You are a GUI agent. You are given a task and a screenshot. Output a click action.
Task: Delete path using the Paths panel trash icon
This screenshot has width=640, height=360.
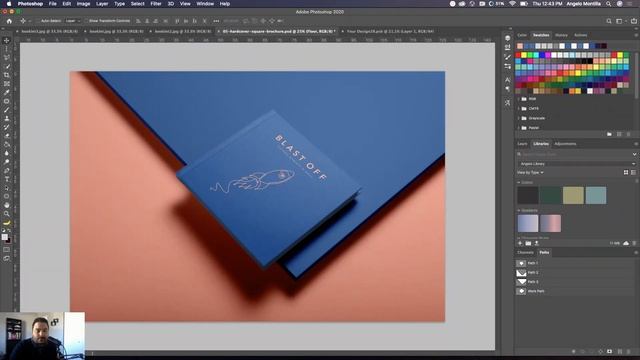tap(629, 351)
